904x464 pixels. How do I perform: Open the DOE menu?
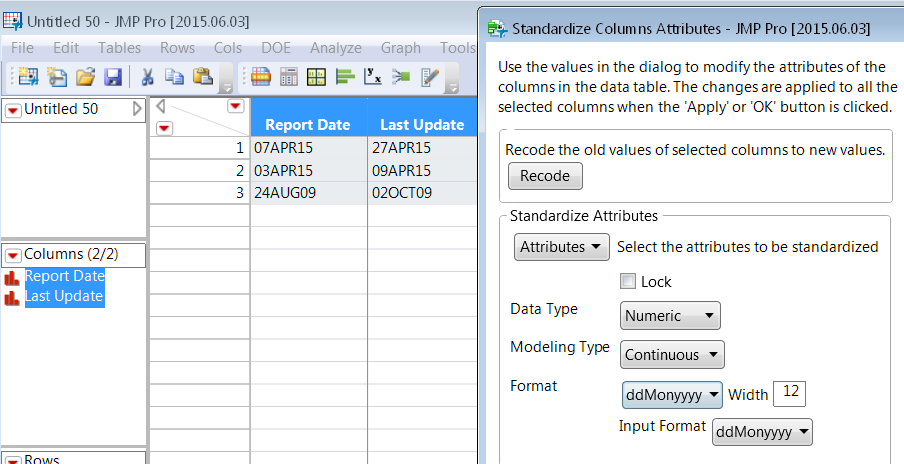coord(276,48)
